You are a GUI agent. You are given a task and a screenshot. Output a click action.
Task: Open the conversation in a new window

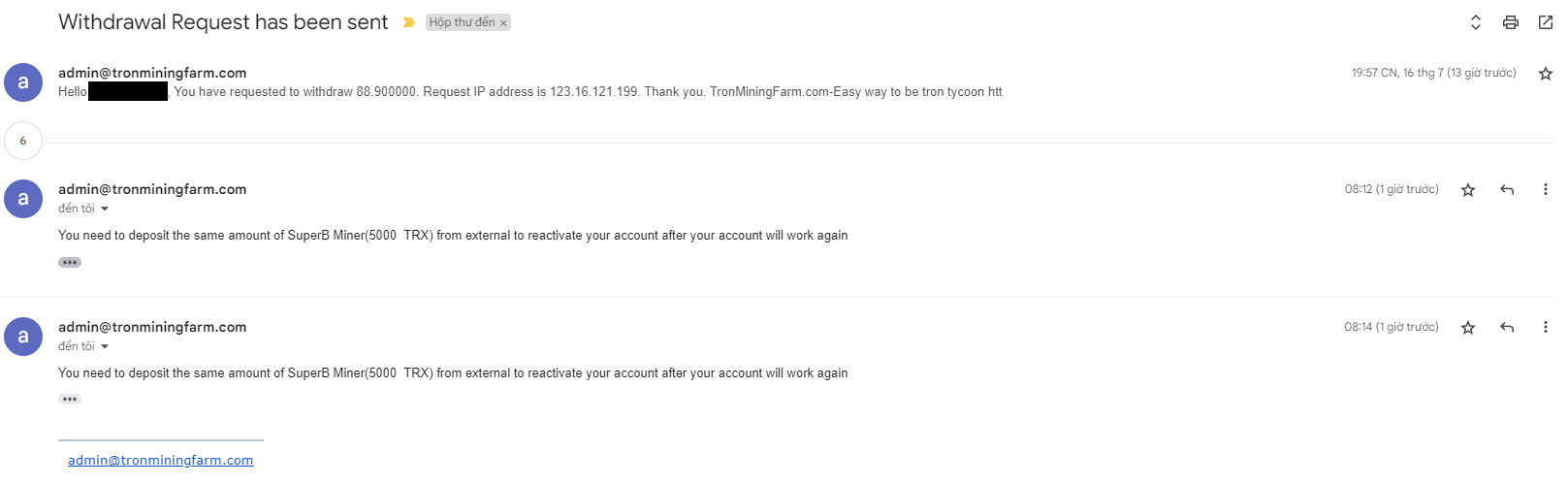[1546, 22]
